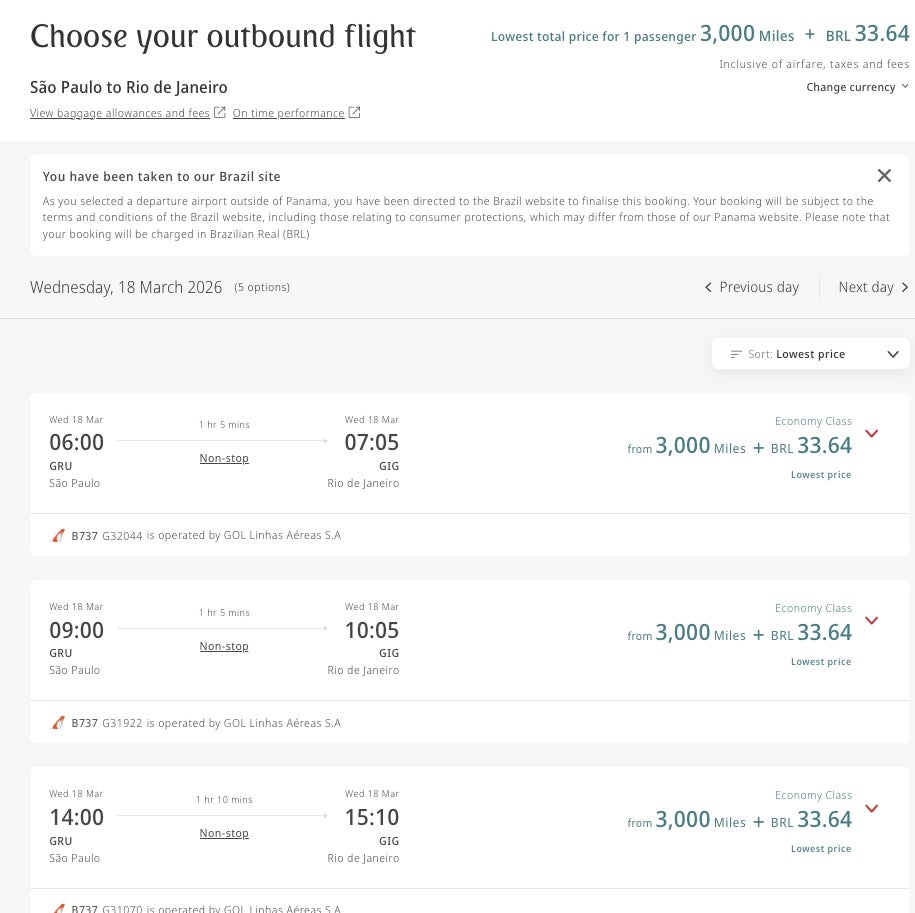Image resolution: width=915 pixels, height=913 pixels.
Task: Open the On time performance link
Action: pos(288,113)
